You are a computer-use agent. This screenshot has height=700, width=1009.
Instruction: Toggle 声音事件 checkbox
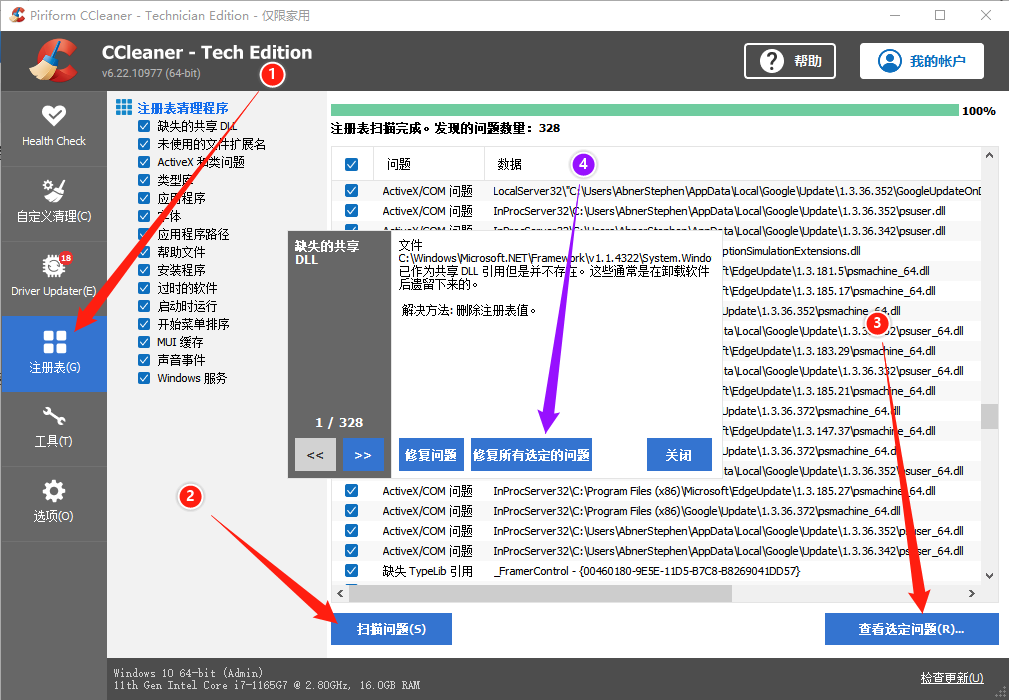click(x=144, y=360)
